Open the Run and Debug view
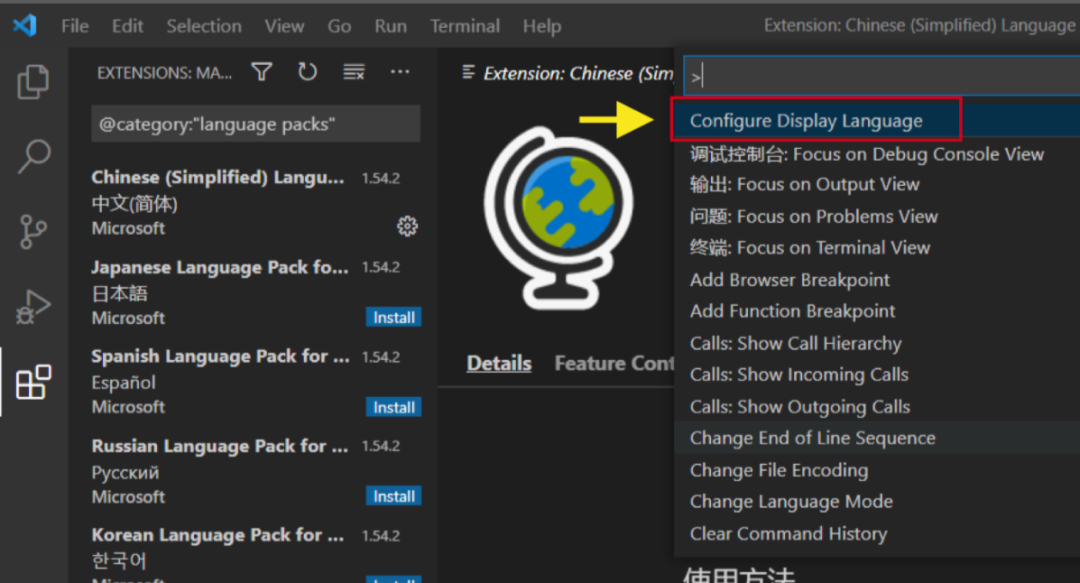 (x=33, y=307)
